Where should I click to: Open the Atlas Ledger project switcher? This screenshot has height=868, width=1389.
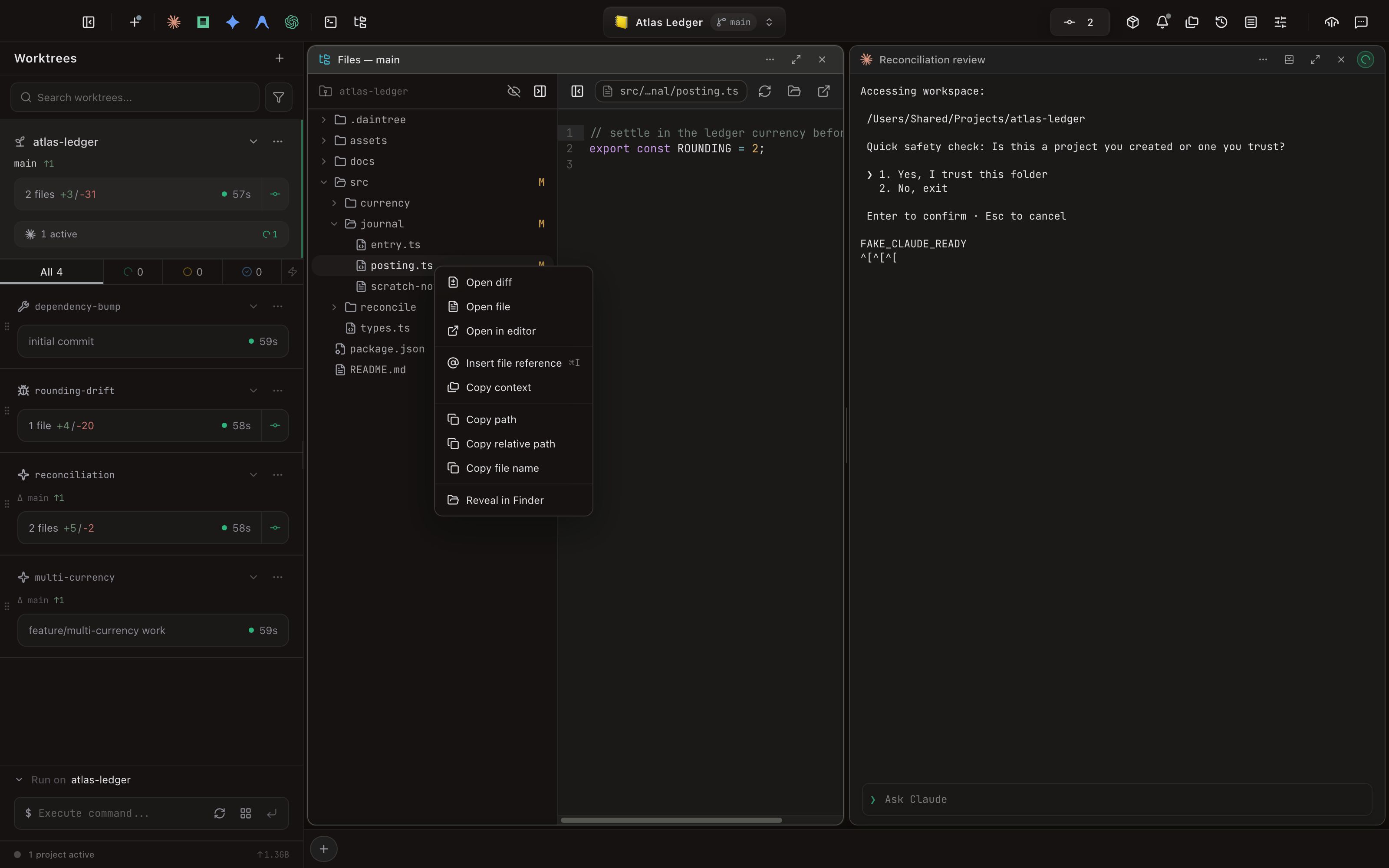tap(694, 22)
